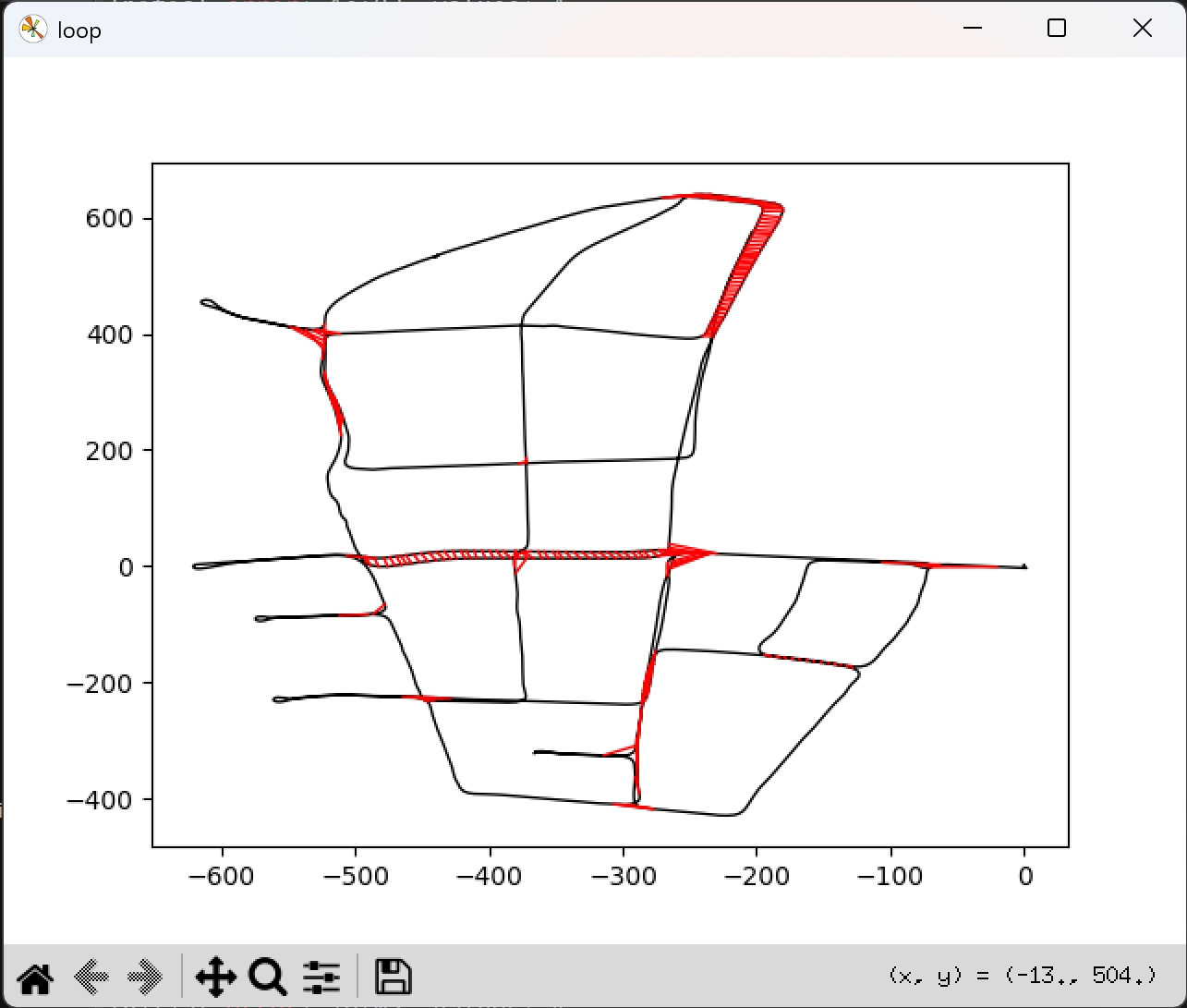The height and width of the screenshot is (1008, 1187).
Task: Click the 0 x-axis tick label
Action: (1025, 875)
